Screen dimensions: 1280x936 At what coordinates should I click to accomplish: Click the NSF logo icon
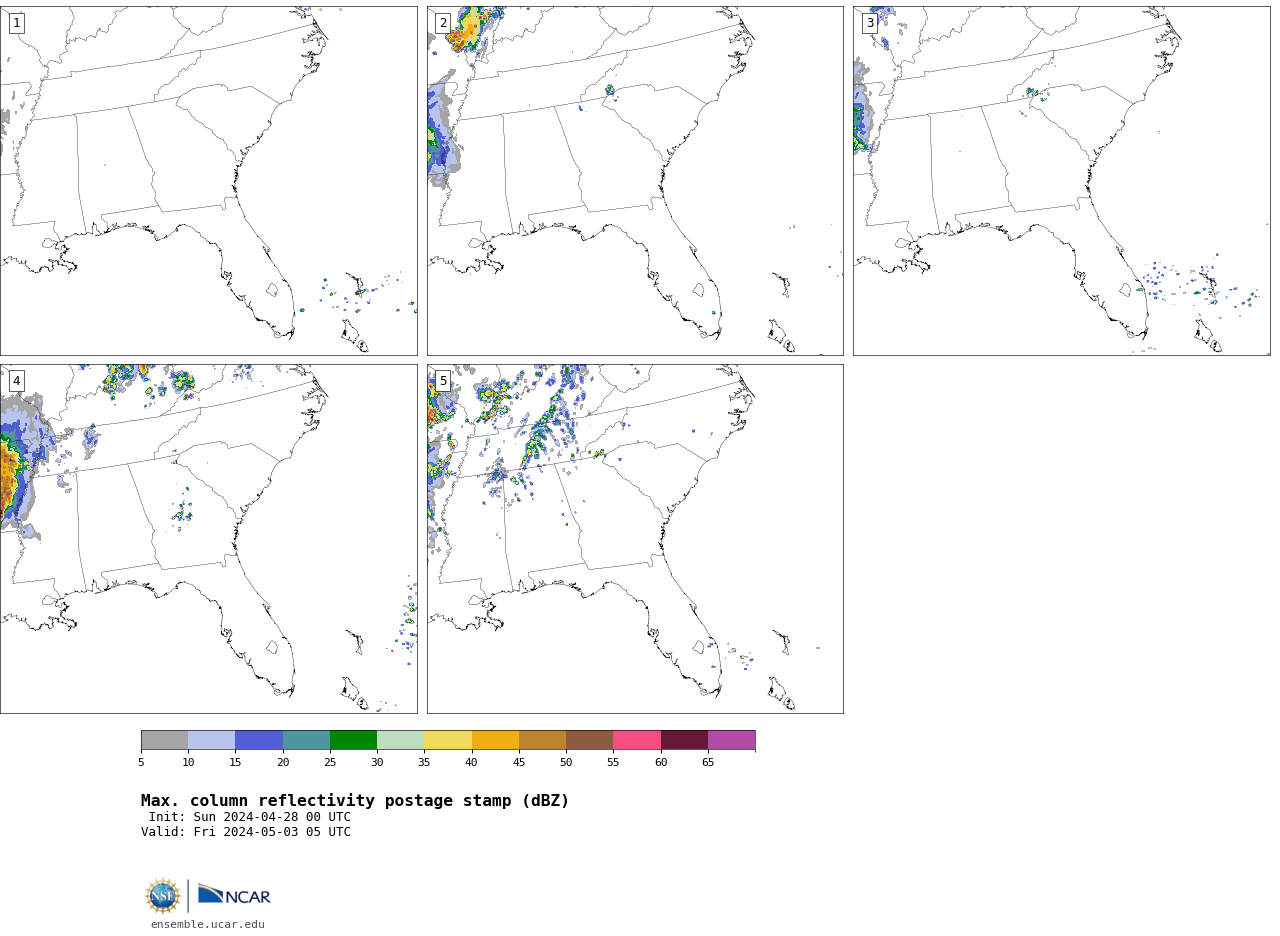(x=163, y=896)
